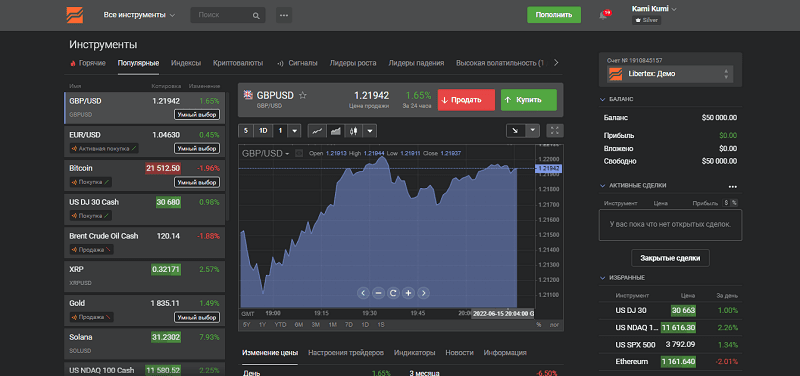This screenshot has height=376, width=800.
Task: Select 5 timeframe button
Action: tap(245, 131)
